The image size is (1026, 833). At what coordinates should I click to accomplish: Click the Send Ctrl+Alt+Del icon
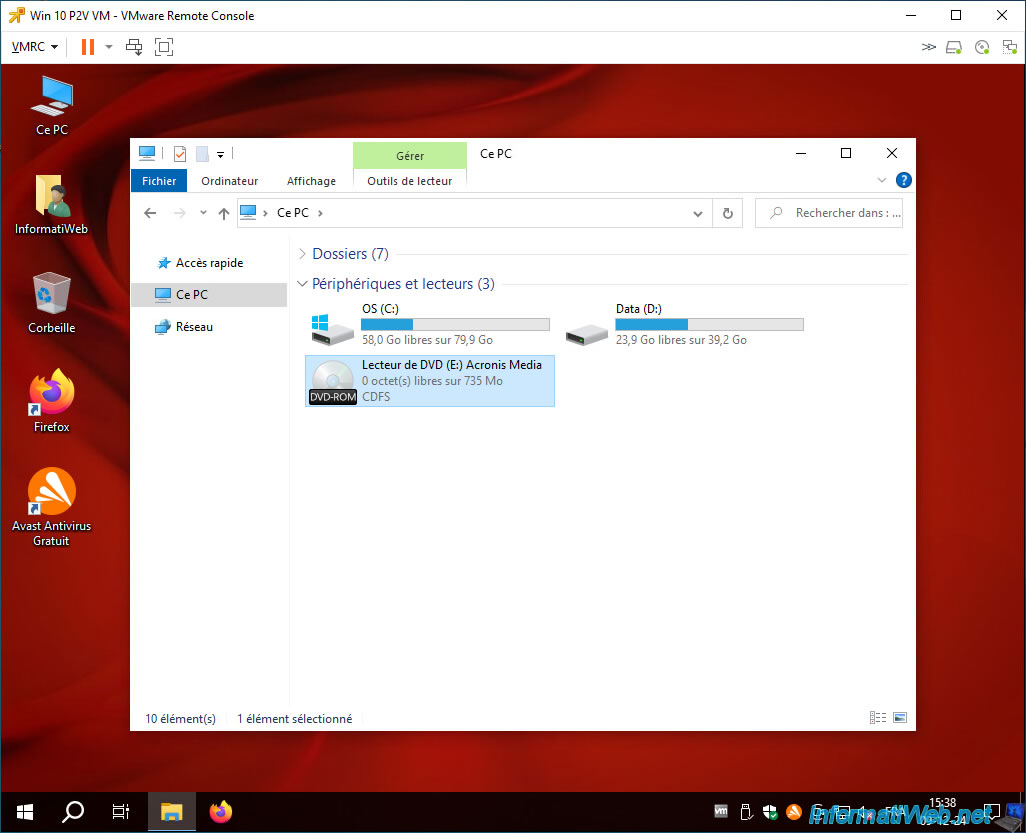(x=134, y=46)
